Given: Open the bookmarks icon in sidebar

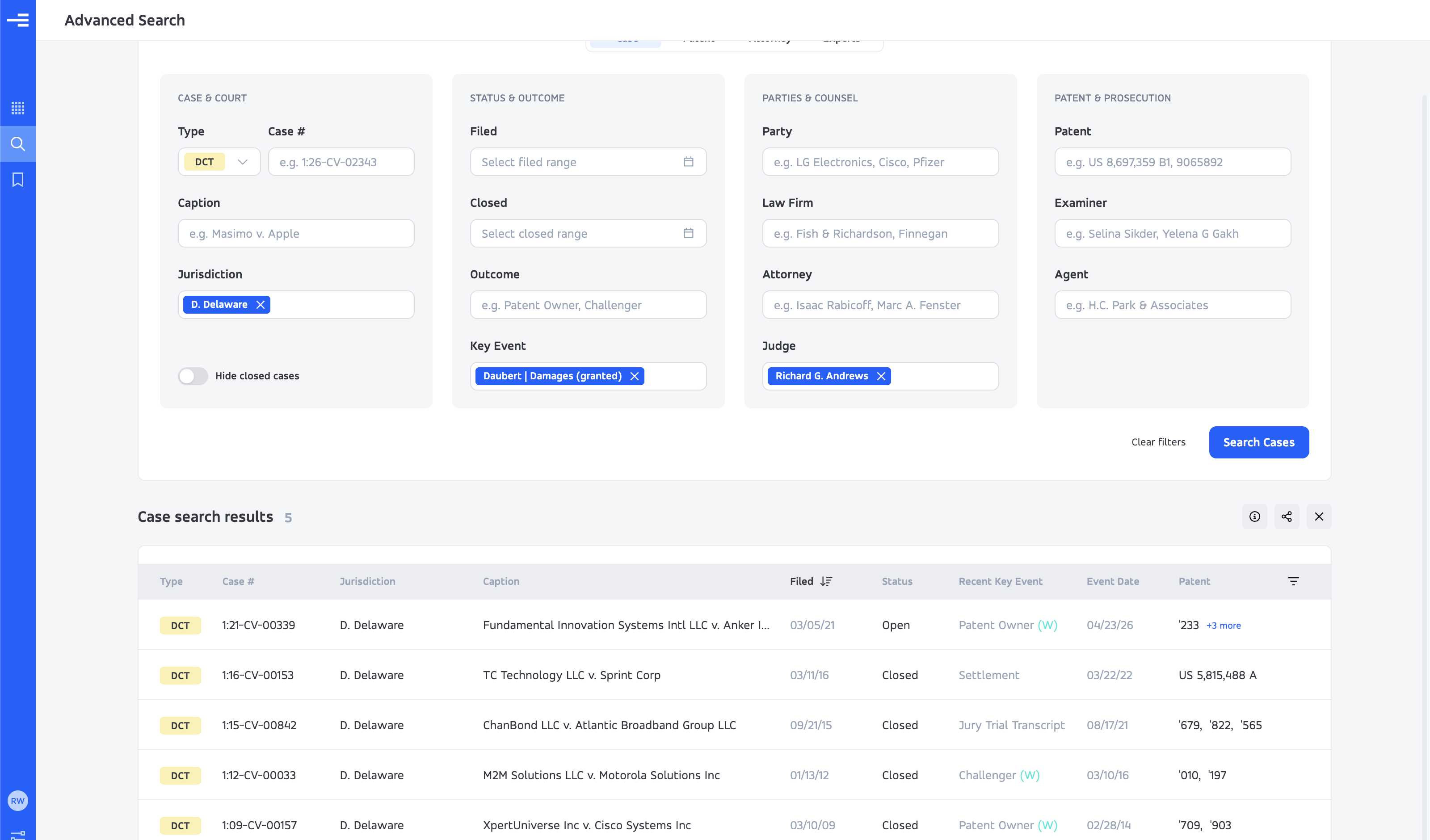Looking at the screenshot, I should [x=17, y=179].
